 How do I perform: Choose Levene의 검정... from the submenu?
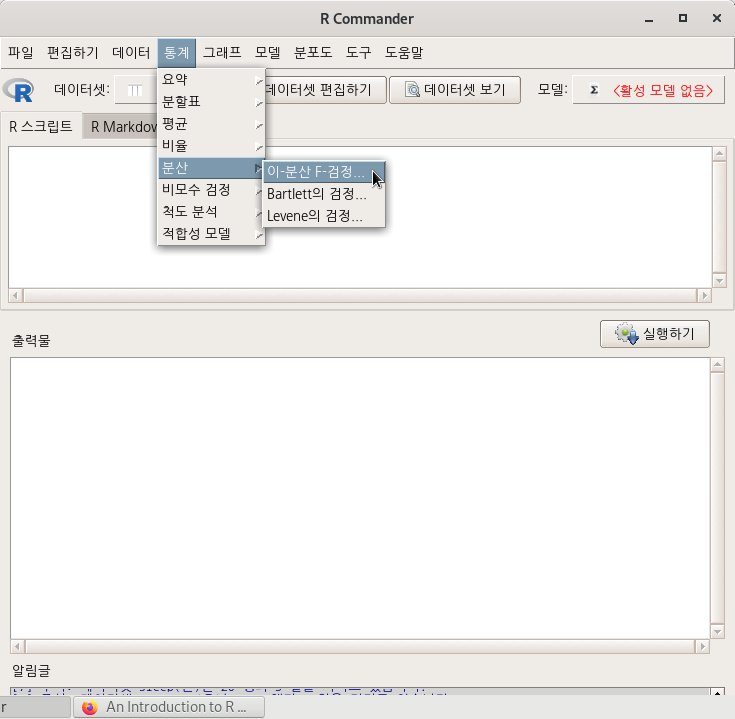click(324, 216)
